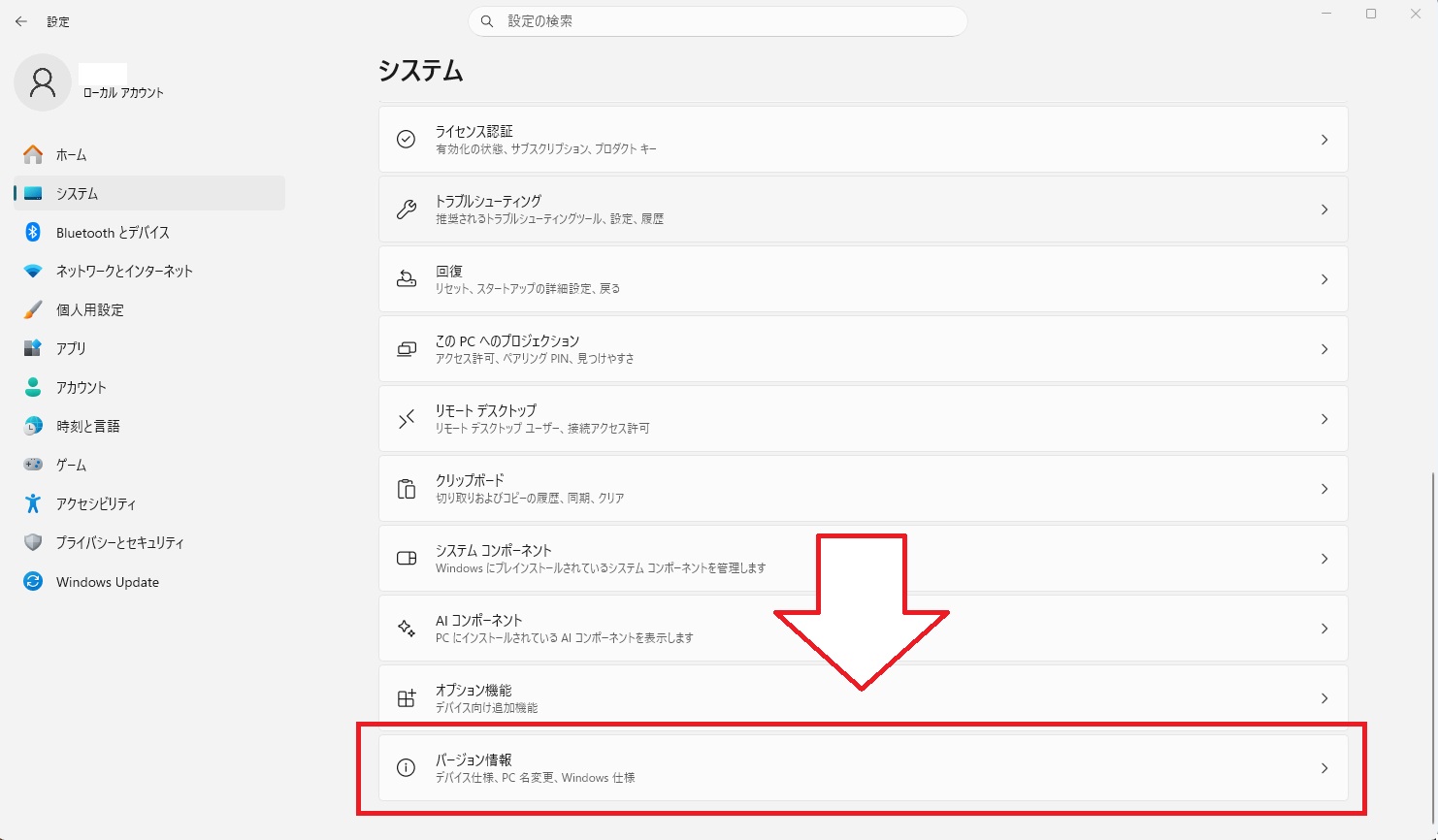The width and height of the screenshot is (1438, 840).
Task: Expand ライセンス認証 using its chevron
Action: tap(1324, 140)
